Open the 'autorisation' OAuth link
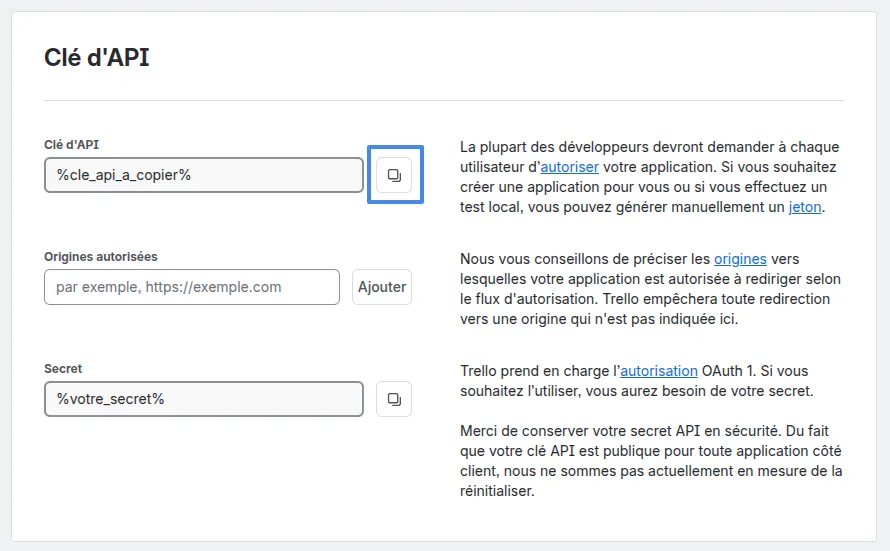 click(658, 371)
